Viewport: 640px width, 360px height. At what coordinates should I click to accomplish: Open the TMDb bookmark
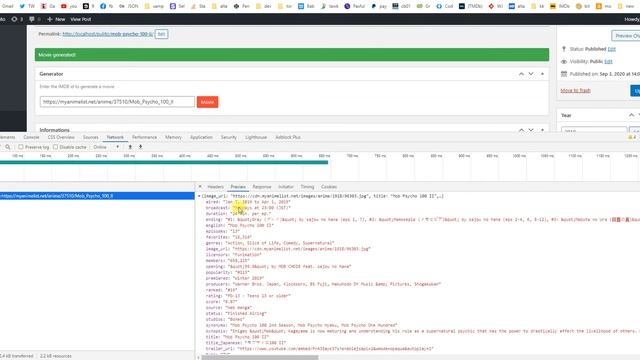pos(470,6)
